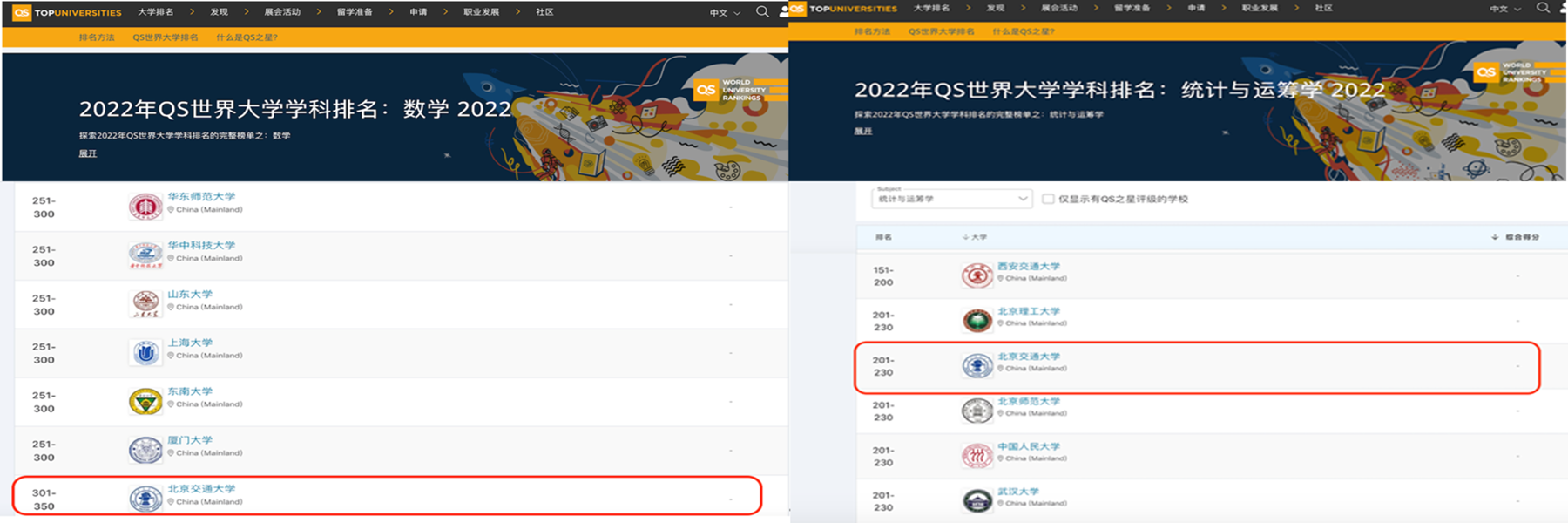This screenshot has width=1568, height=523.
Task: Click the 山东大学 logo icon
Action: 145,303
